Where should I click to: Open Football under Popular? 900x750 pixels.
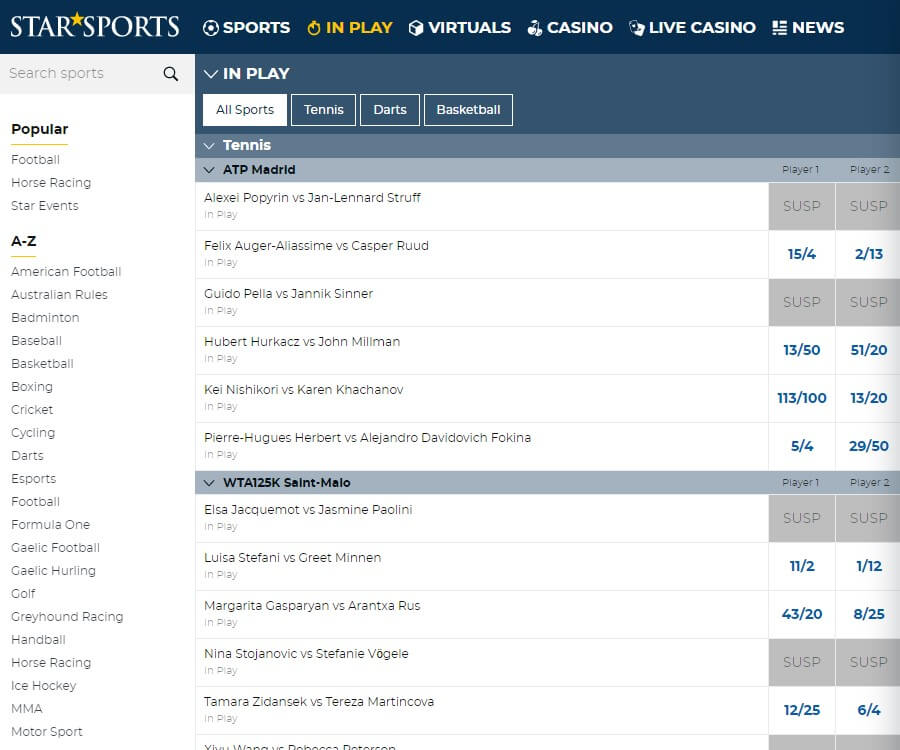click(36, 160)
